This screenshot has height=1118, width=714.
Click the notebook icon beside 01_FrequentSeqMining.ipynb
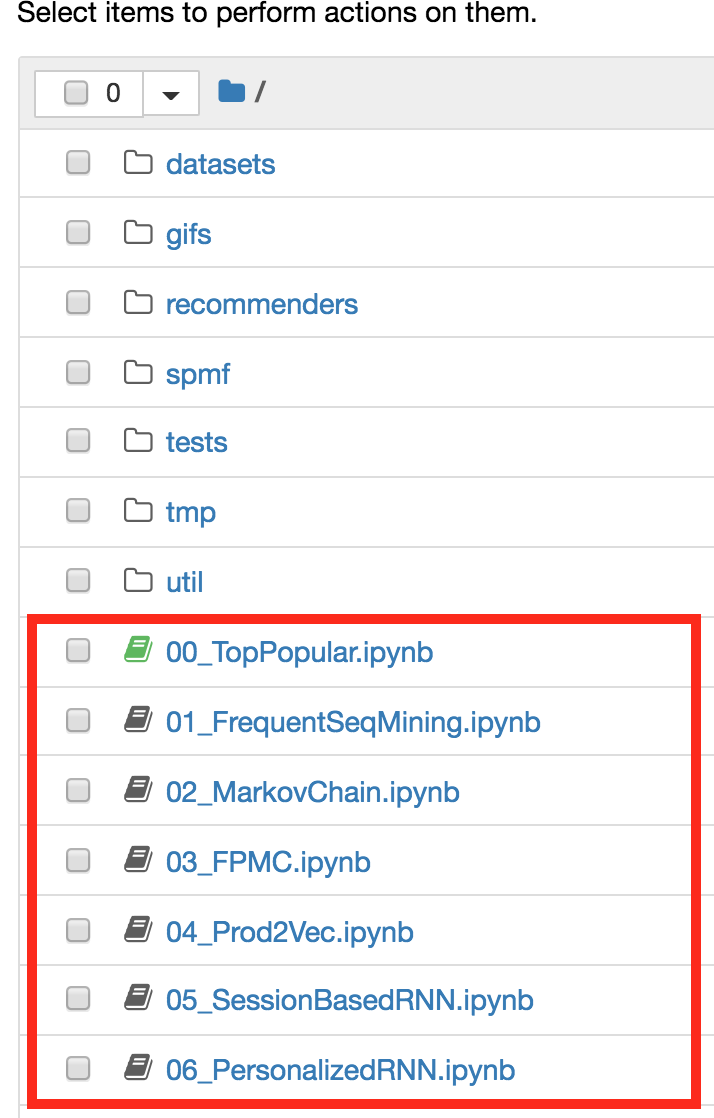(x=138, y=720)
